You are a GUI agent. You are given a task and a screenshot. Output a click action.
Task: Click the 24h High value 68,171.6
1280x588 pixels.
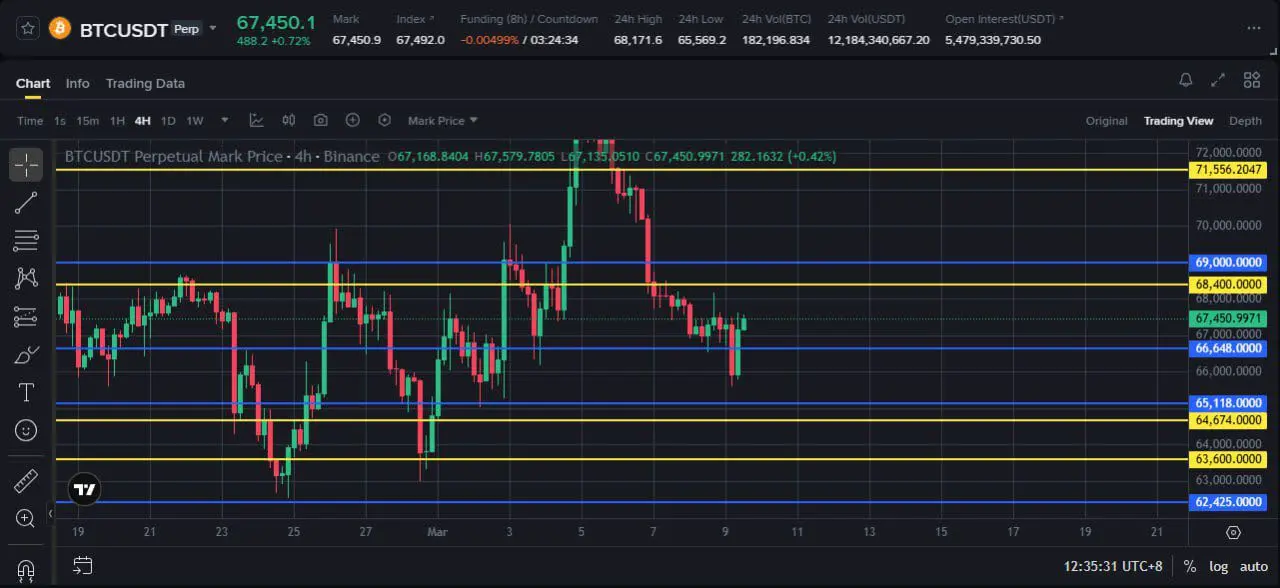click(638, 40)
